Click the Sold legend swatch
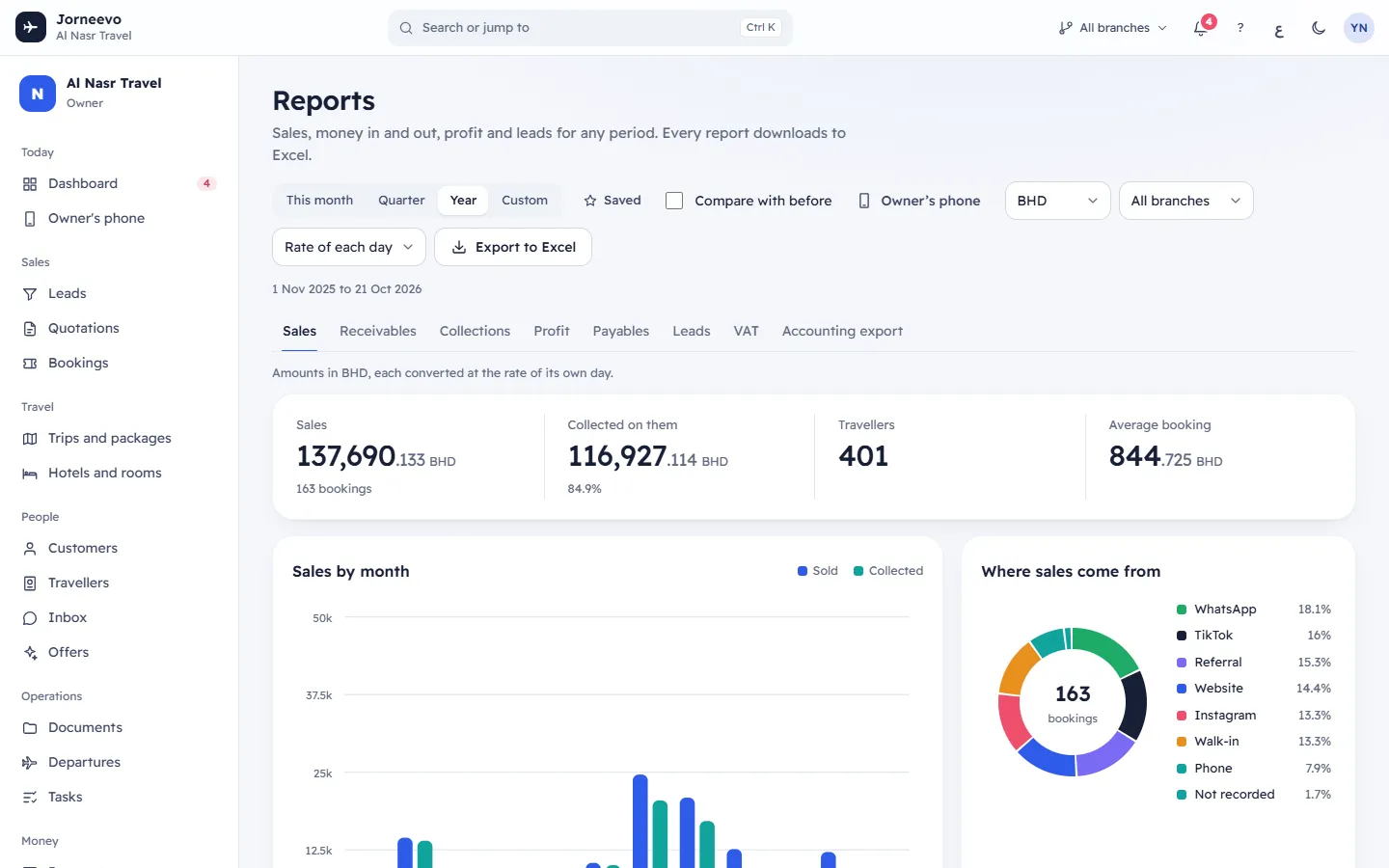This screenshot has width=1389, height=868. [x=803, y=571]
